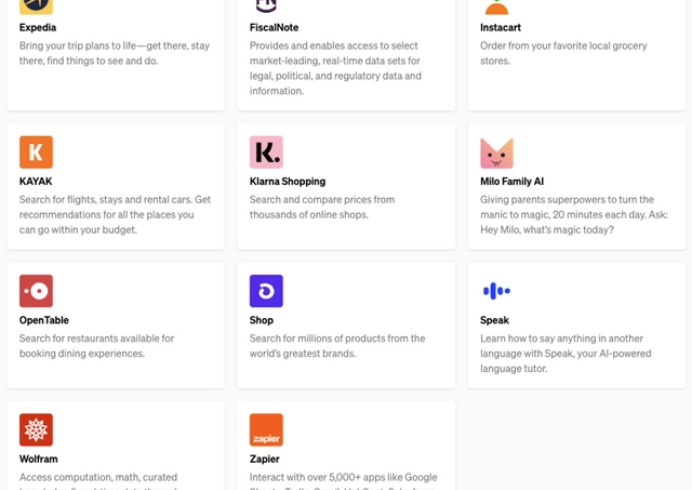Select the purple Shop logo icon
The height and width of the screenshot is (490, 692).
click(266, 291)
